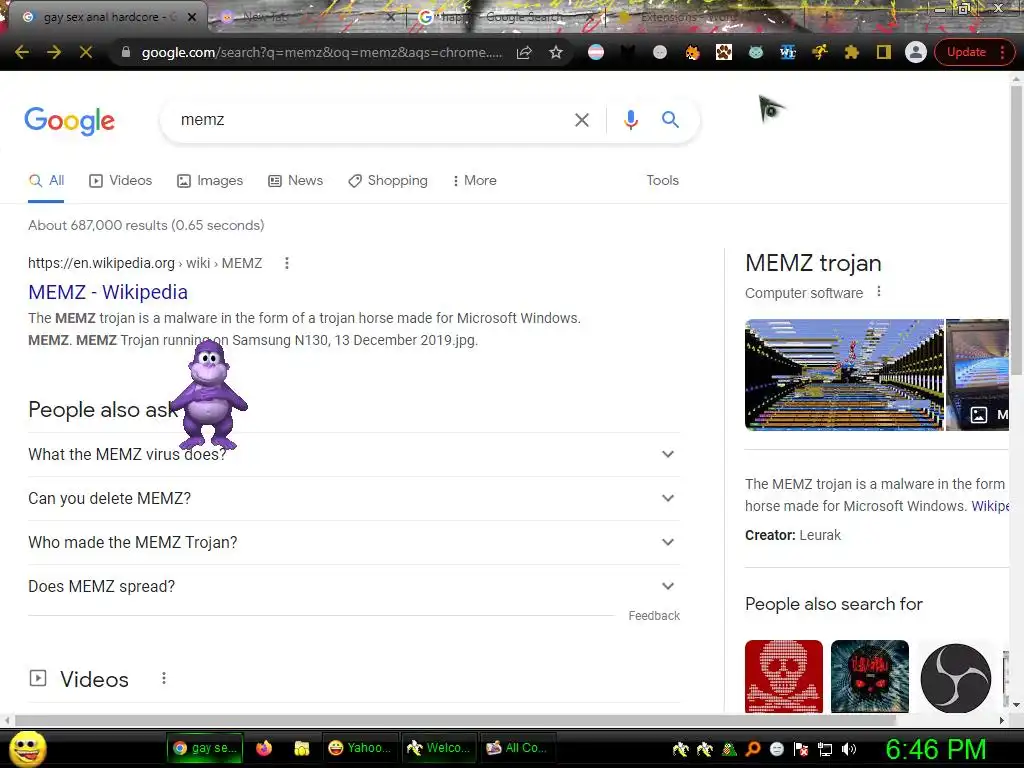The height and width of the screenshot is (768, 1024).
Task: Open Chrome's three-dot menu beside Update
Action: point(1002,52)
